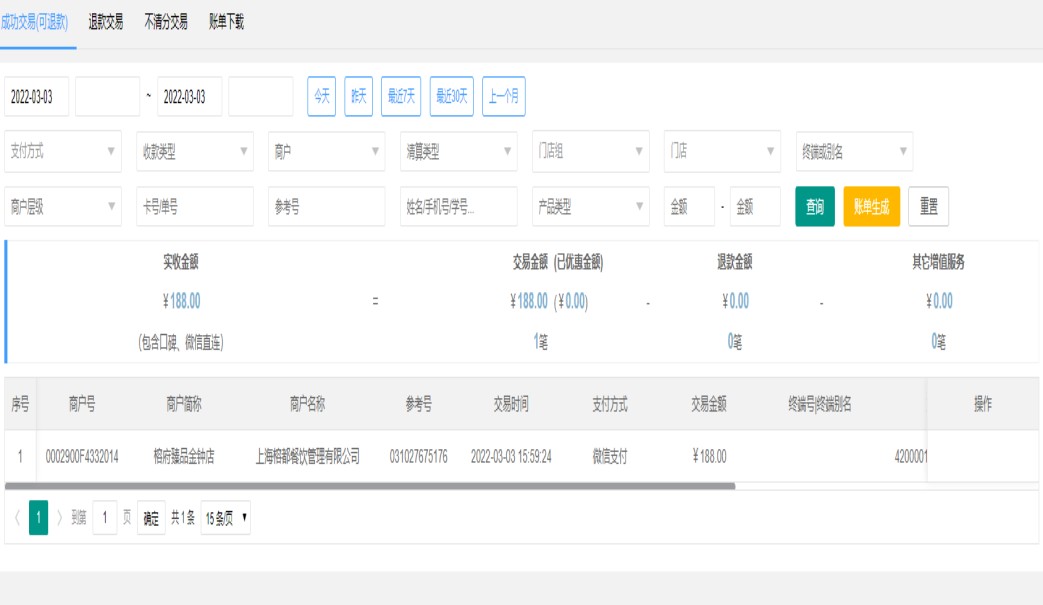Viewport: 1043px width, 605px height.
Task: Filter by 最近7天 quick range
Action: pos(401,96)
